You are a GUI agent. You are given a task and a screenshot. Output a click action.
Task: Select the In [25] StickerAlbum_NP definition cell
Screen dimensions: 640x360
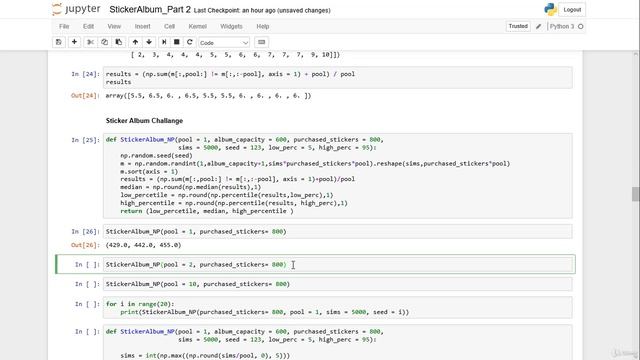point(338,176)
